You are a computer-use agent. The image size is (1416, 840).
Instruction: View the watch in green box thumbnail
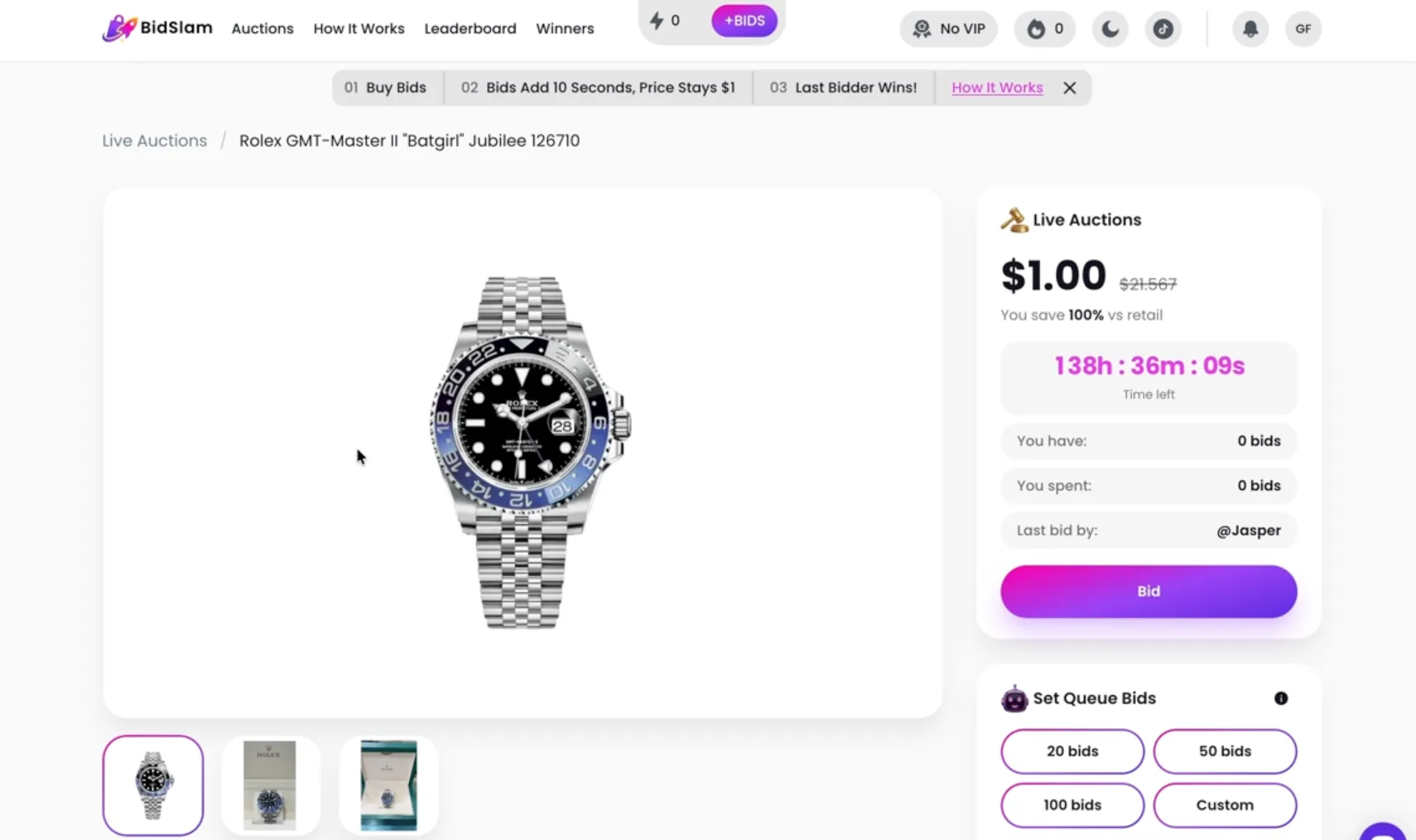(x=388, y=785)
